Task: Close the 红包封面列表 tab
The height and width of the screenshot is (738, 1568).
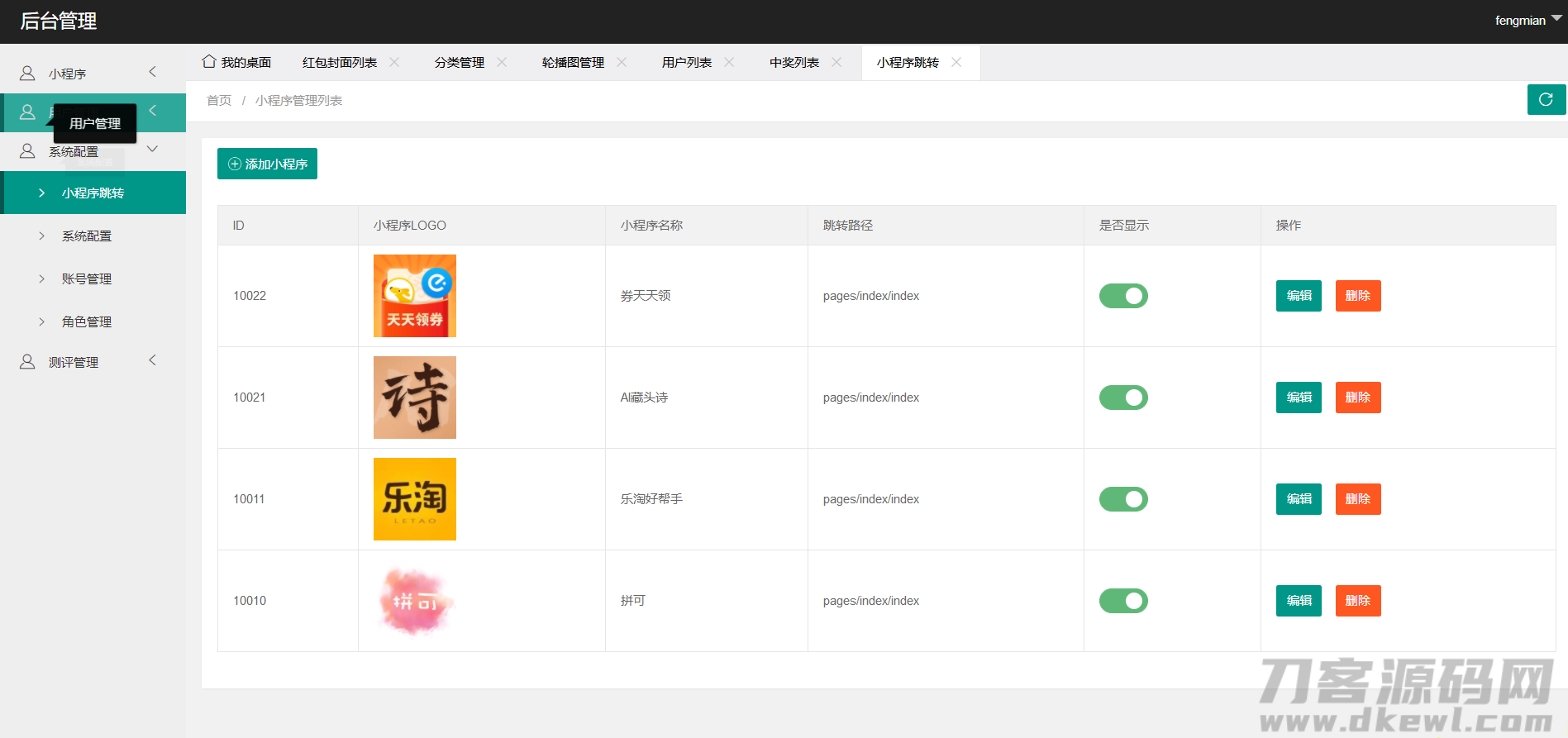Action: click(394, 62)
